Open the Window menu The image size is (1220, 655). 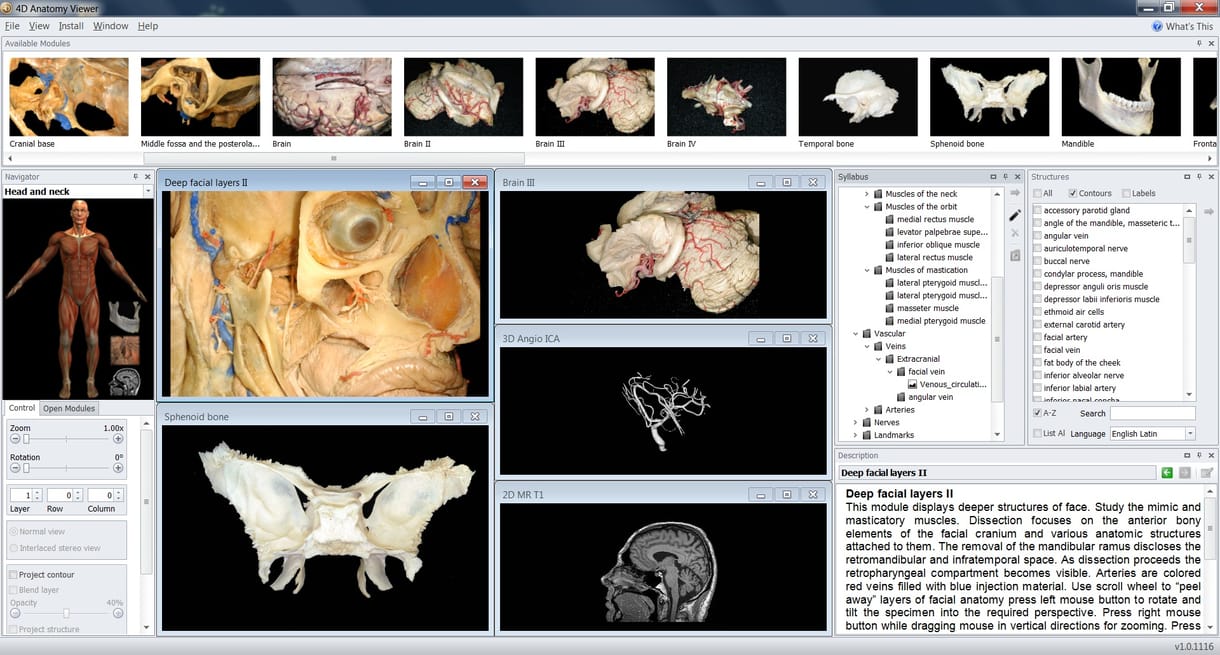click(111, 26)
